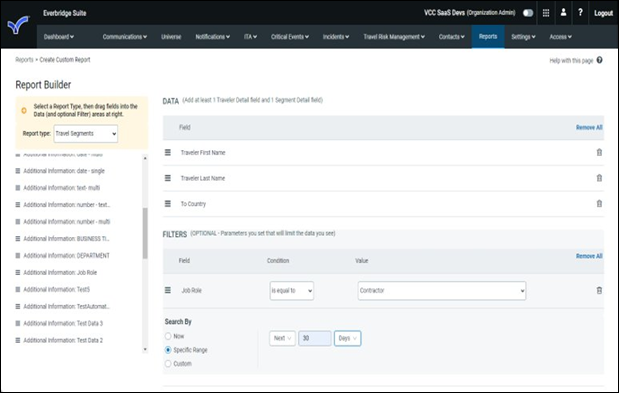Open the Contacts menu

pyautogui.click(x=452, y=37)
